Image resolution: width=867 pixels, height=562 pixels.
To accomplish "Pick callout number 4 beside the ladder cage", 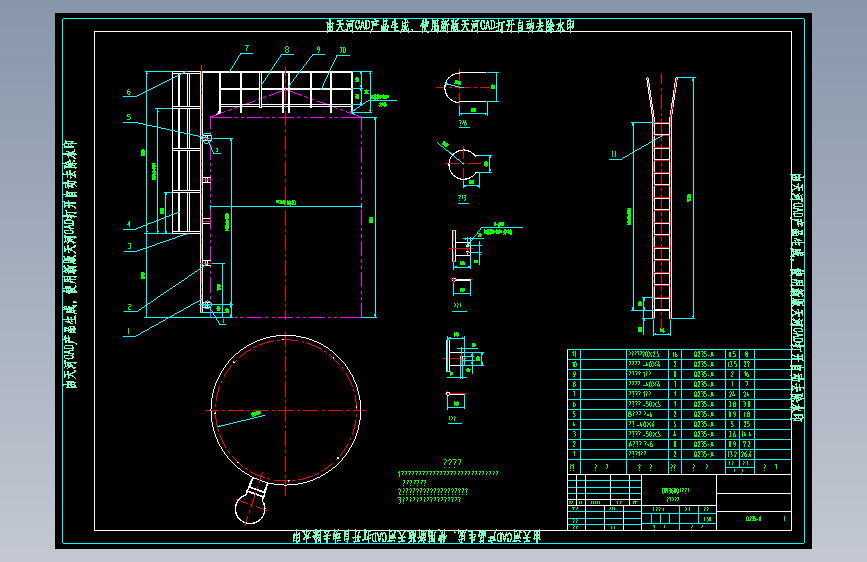I will point(129,225).
